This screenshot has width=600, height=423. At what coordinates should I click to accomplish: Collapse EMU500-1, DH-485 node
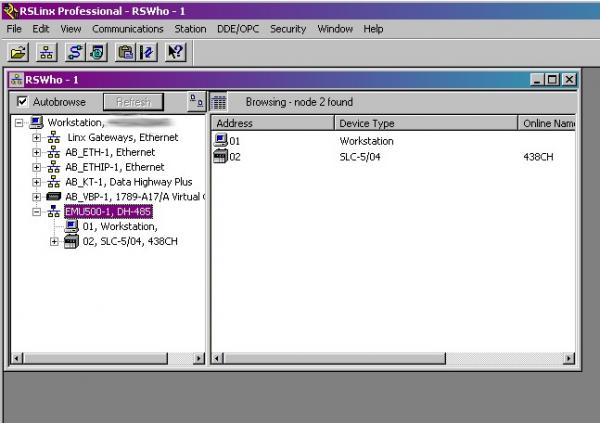click(36, 212)
